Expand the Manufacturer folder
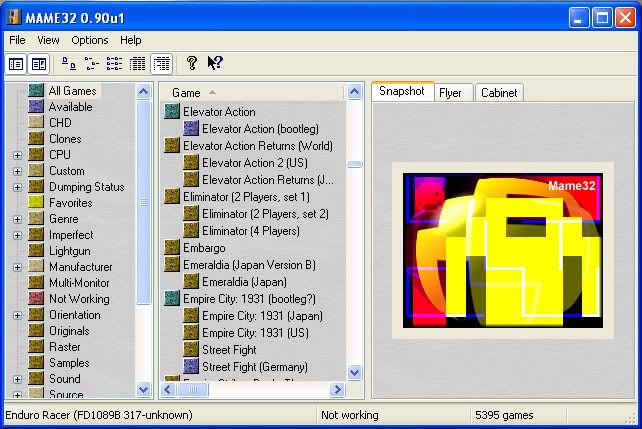Viewport: 642px width, 429px height. 17,267
